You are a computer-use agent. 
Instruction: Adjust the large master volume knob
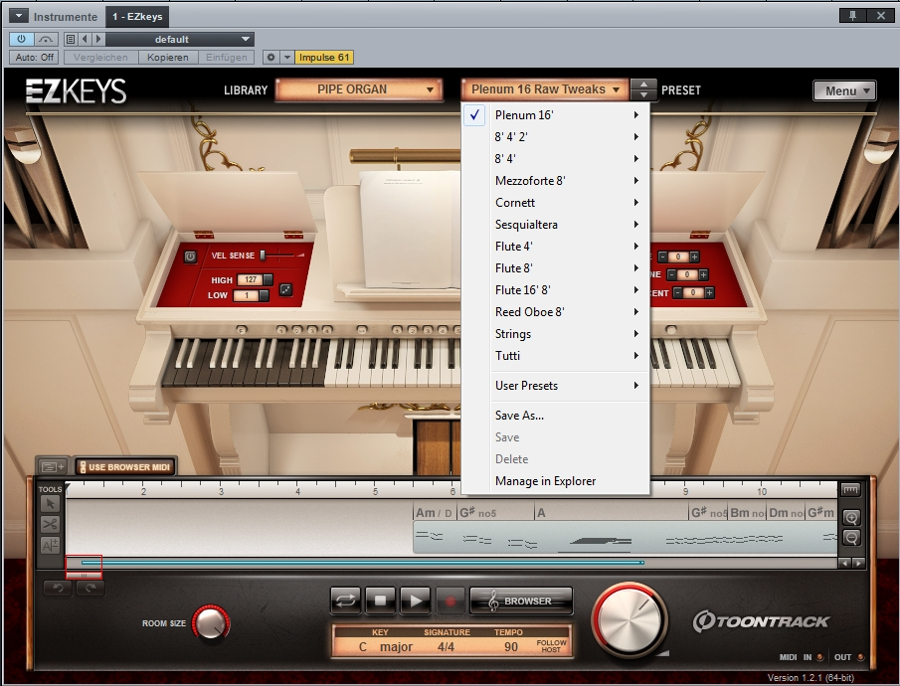pos(630,620)
